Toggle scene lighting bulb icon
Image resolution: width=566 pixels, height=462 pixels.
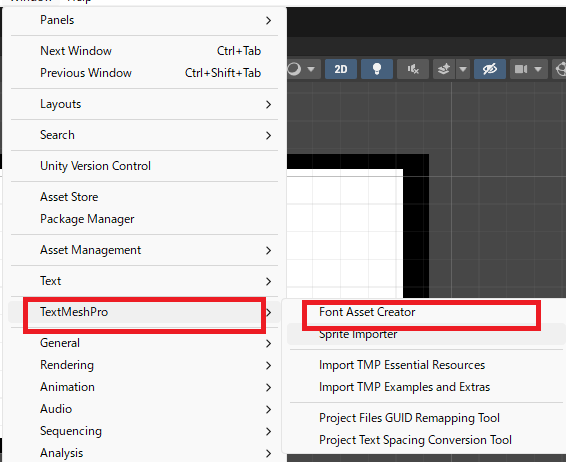tap(377, 69)
